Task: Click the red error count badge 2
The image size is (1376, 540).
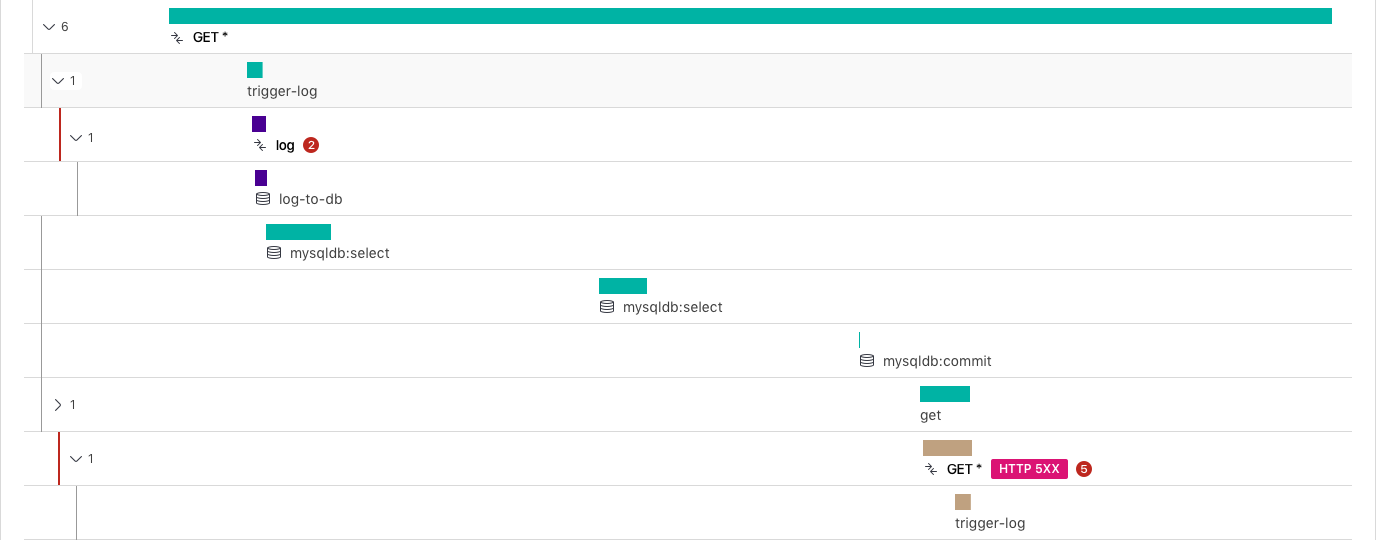Action: coord(311,145)
